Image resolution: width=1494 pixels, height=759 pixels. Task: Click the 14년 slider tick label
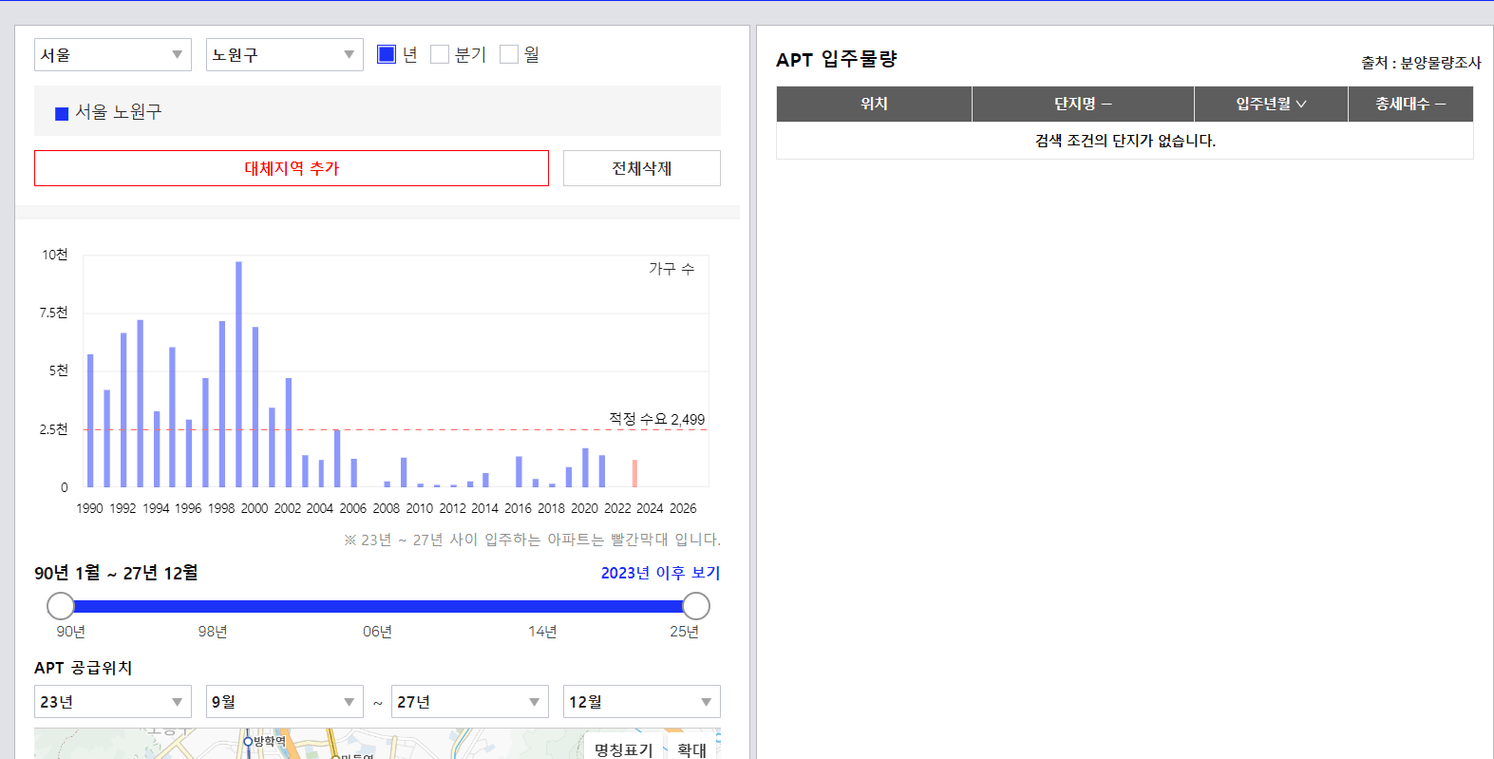click(x=542, y=631)
